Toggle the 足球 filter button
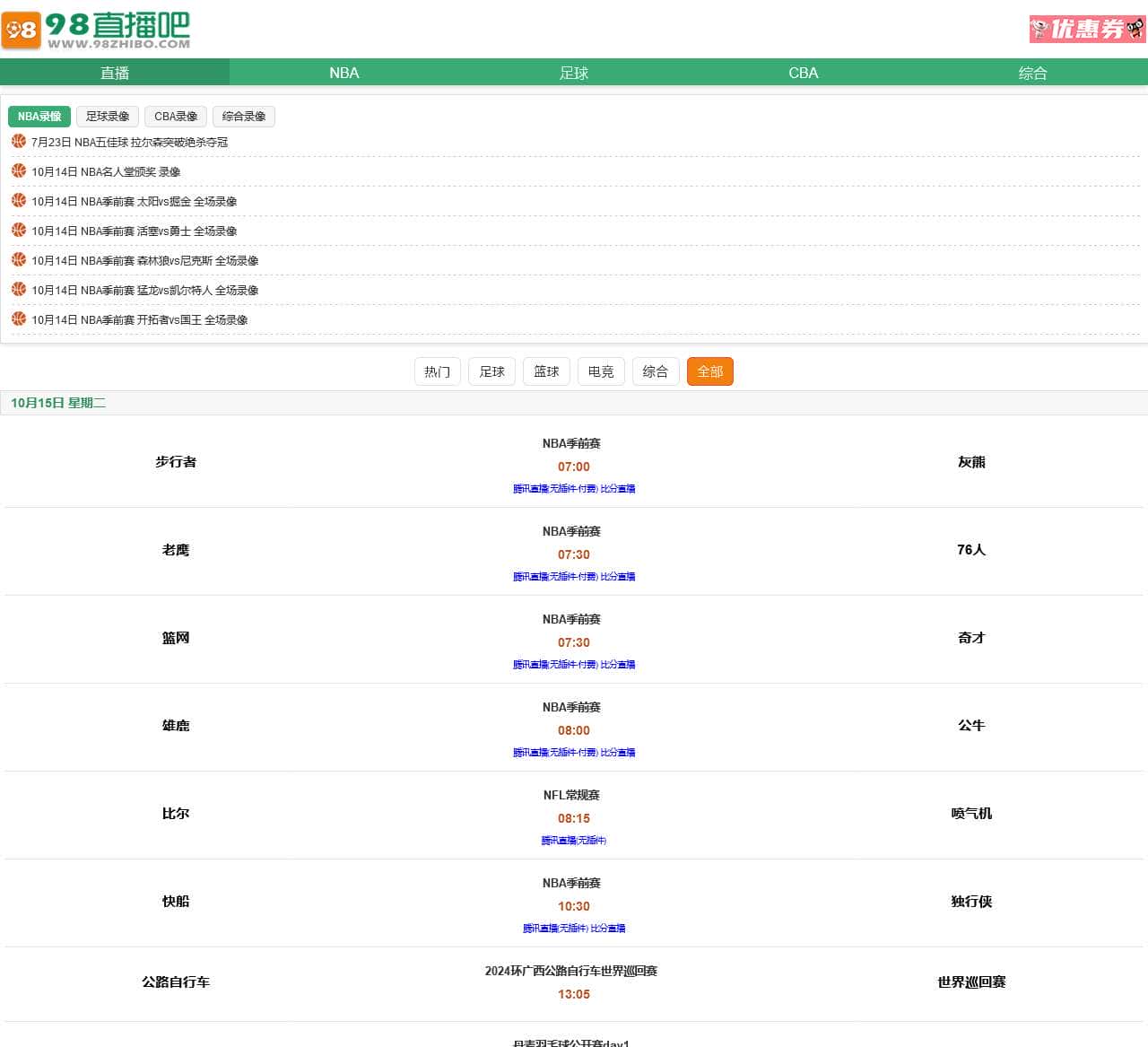The width and height of the screenshot is (1148, 1047). [x=491, y=371]
